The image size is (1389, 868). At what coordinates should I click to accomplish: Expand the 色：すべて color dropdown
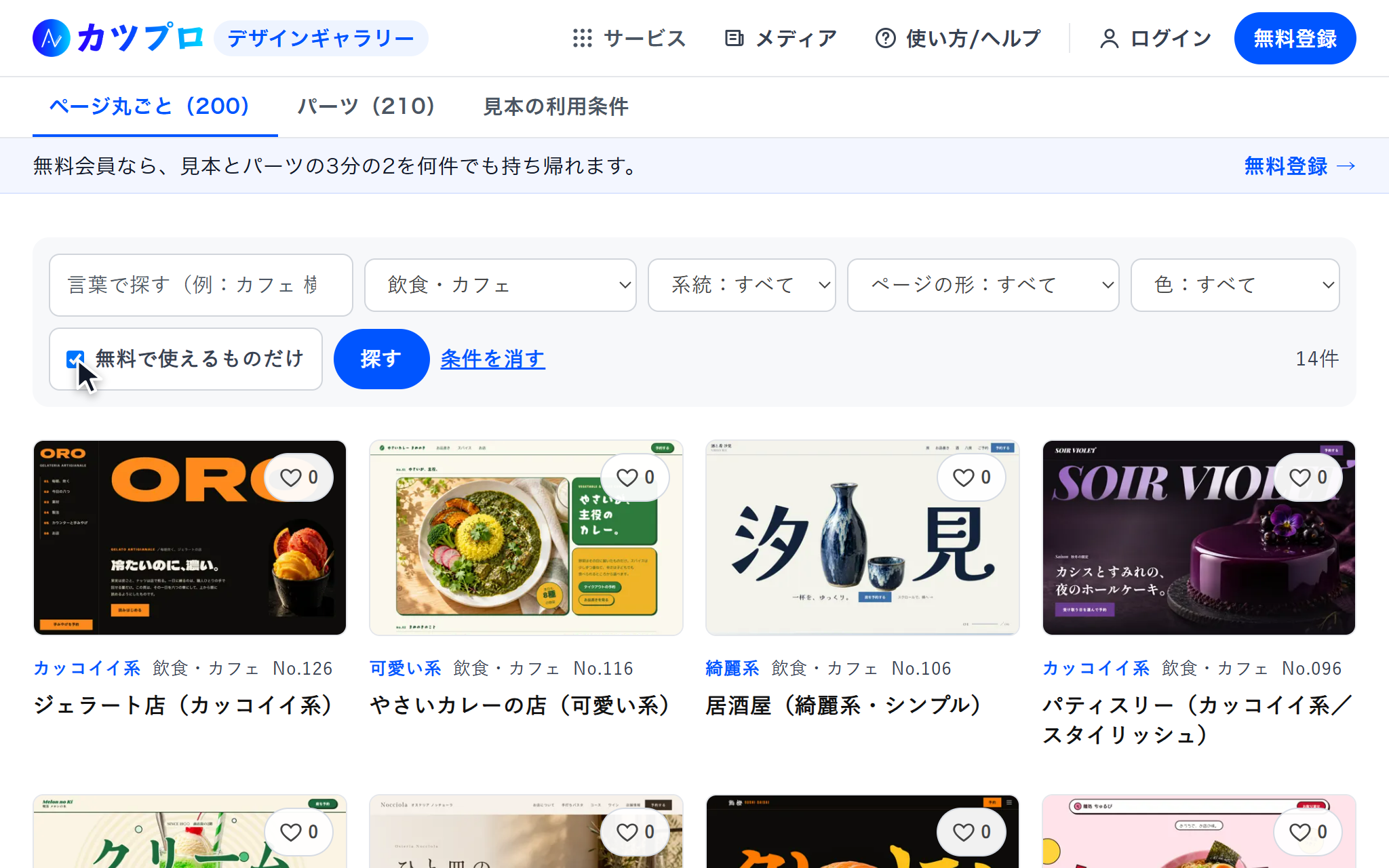point(1236,285)
